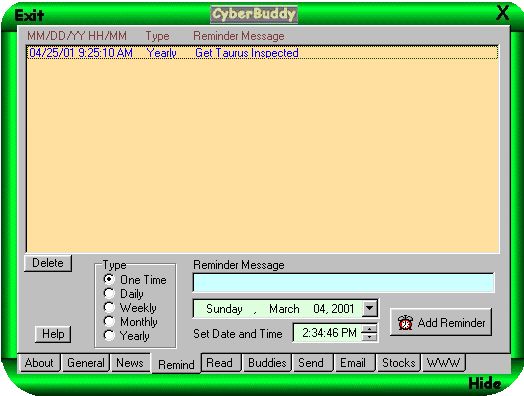Set reminder type to Yearly
The image size is (524, 396).
click(109, 335)
